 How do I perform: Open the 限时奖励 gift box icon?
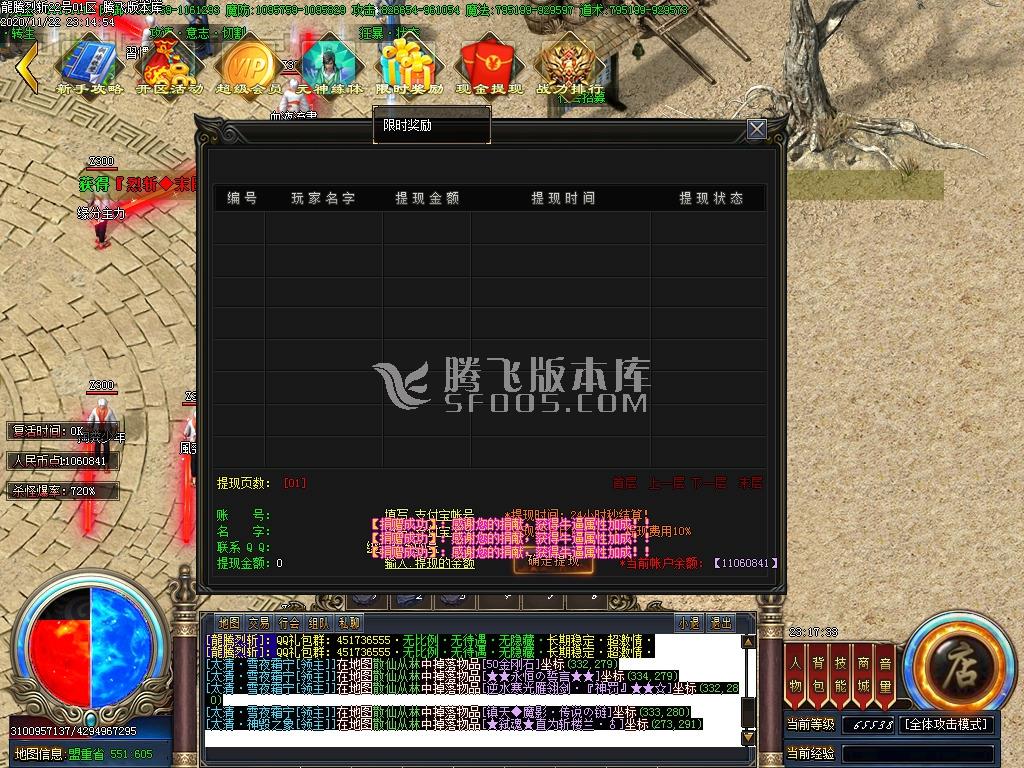[x=409, y=69]
